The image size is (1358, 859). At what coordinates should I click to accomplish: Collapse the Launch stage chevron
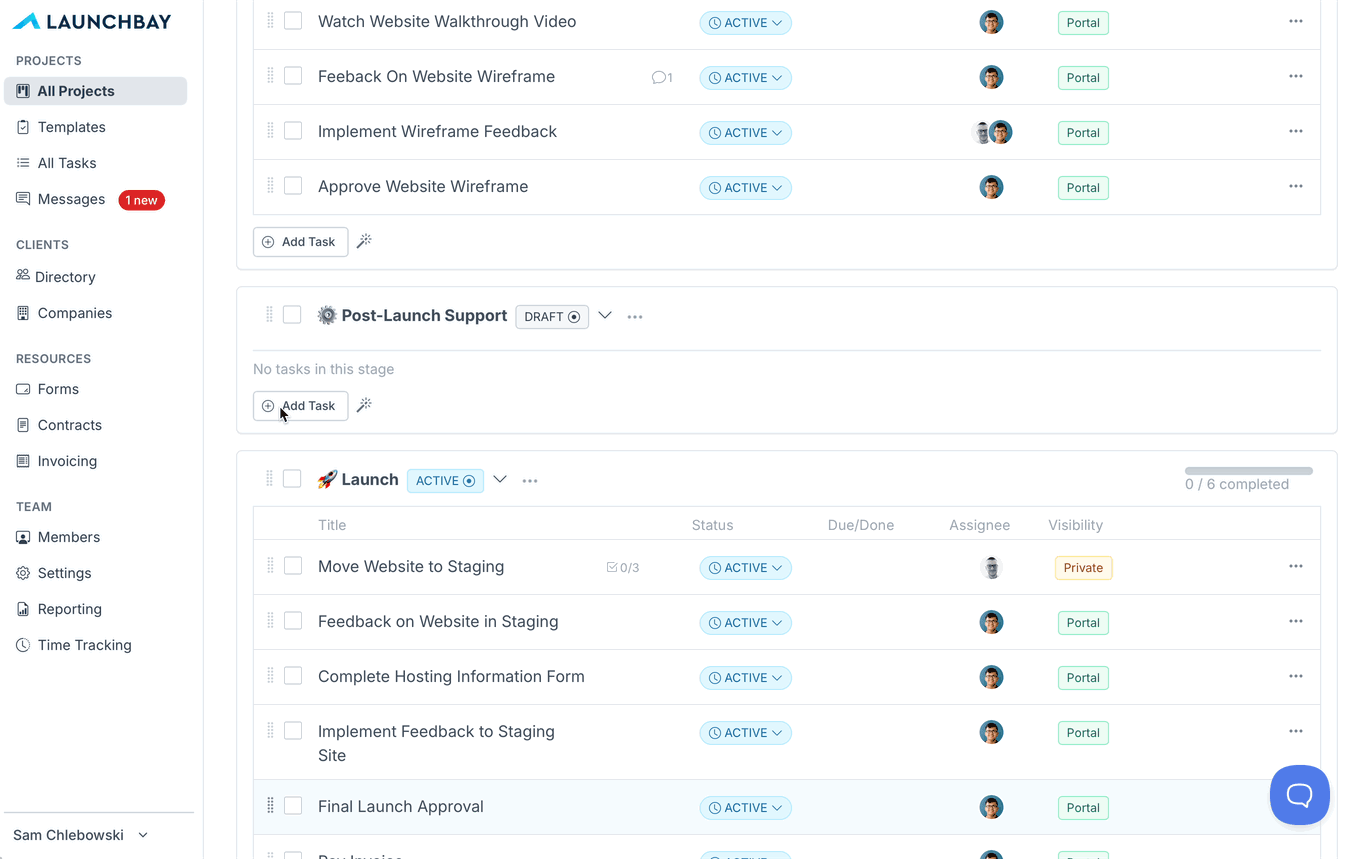pyautogui.click(x=500, y=479)
